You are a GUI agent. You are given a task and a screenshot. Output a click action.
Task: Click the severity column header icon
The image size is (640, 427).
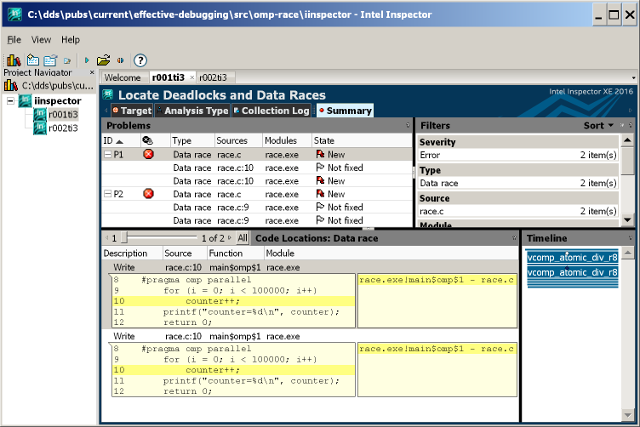[x=147, y=141]
